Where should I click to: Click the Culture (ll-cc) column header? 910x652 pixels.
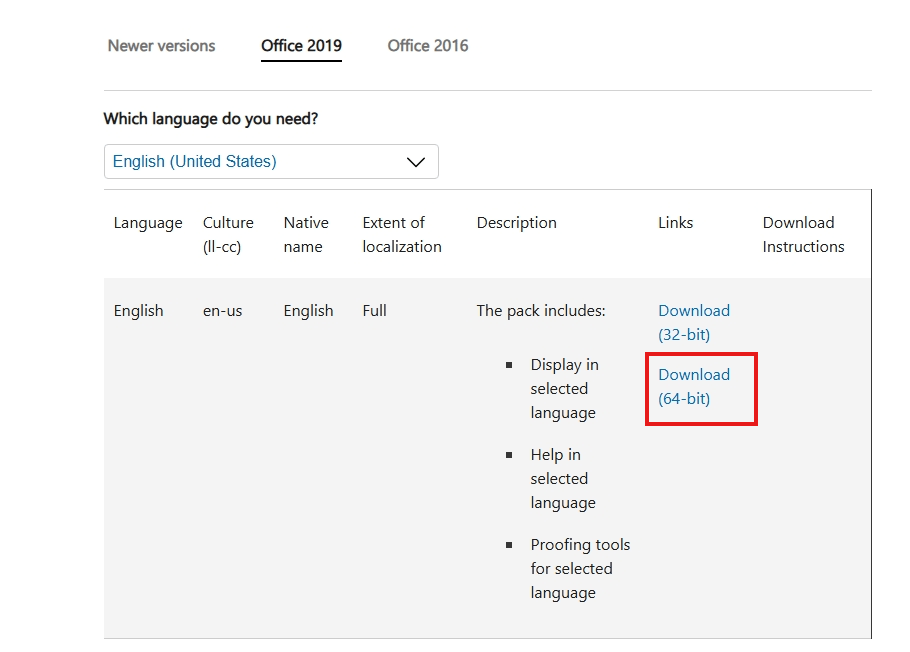(x=228, y=235)
